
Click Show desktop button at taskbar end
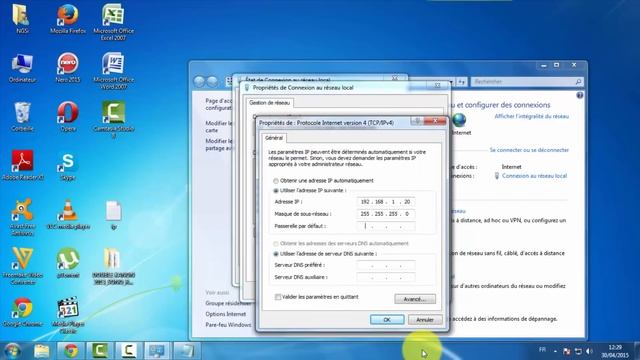coord(637,351)
